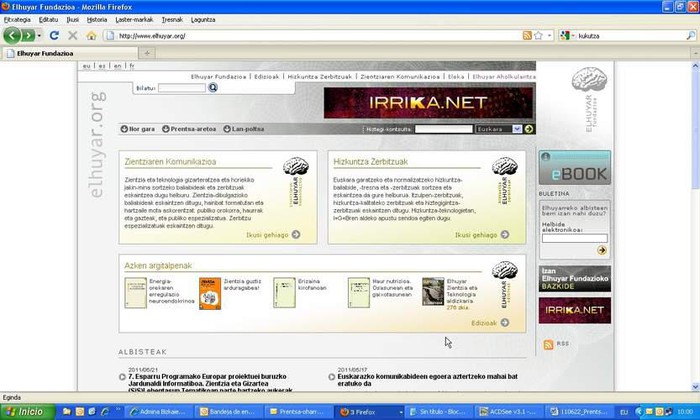Click the Hiztegi-kontsulta text field

pyautogui.click(x=443, y=129)
